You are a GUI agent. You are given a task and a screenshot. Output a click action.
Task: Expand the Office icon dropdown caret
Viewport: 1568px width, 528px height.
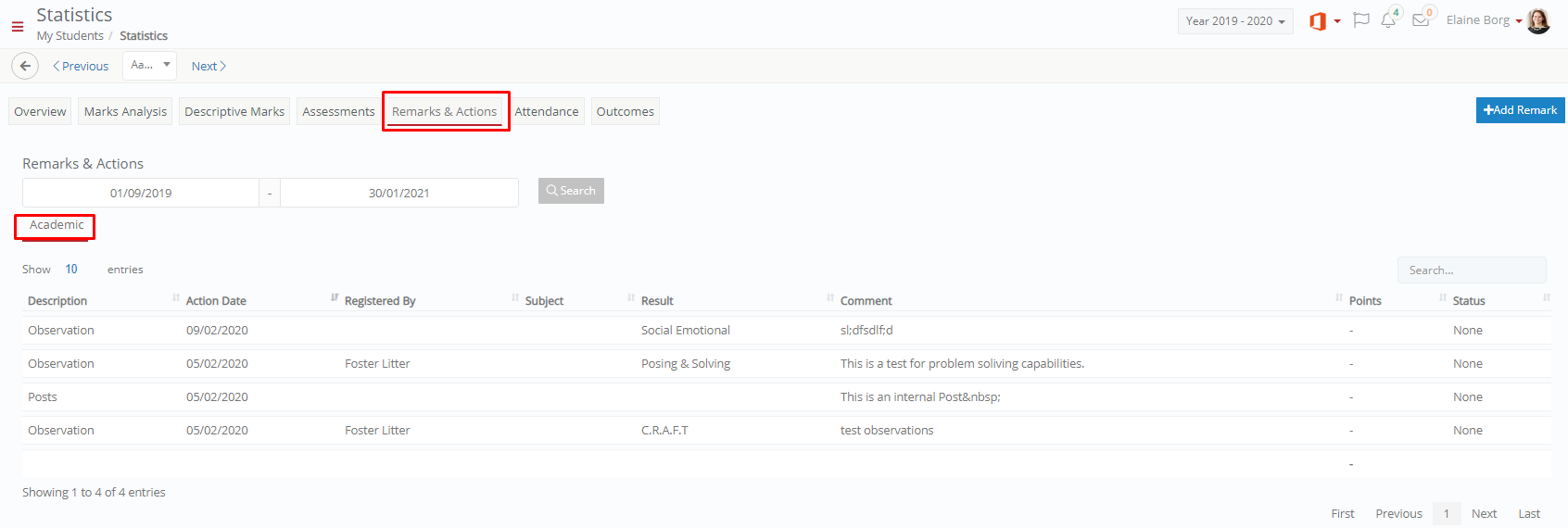[x=1337, y=21]
